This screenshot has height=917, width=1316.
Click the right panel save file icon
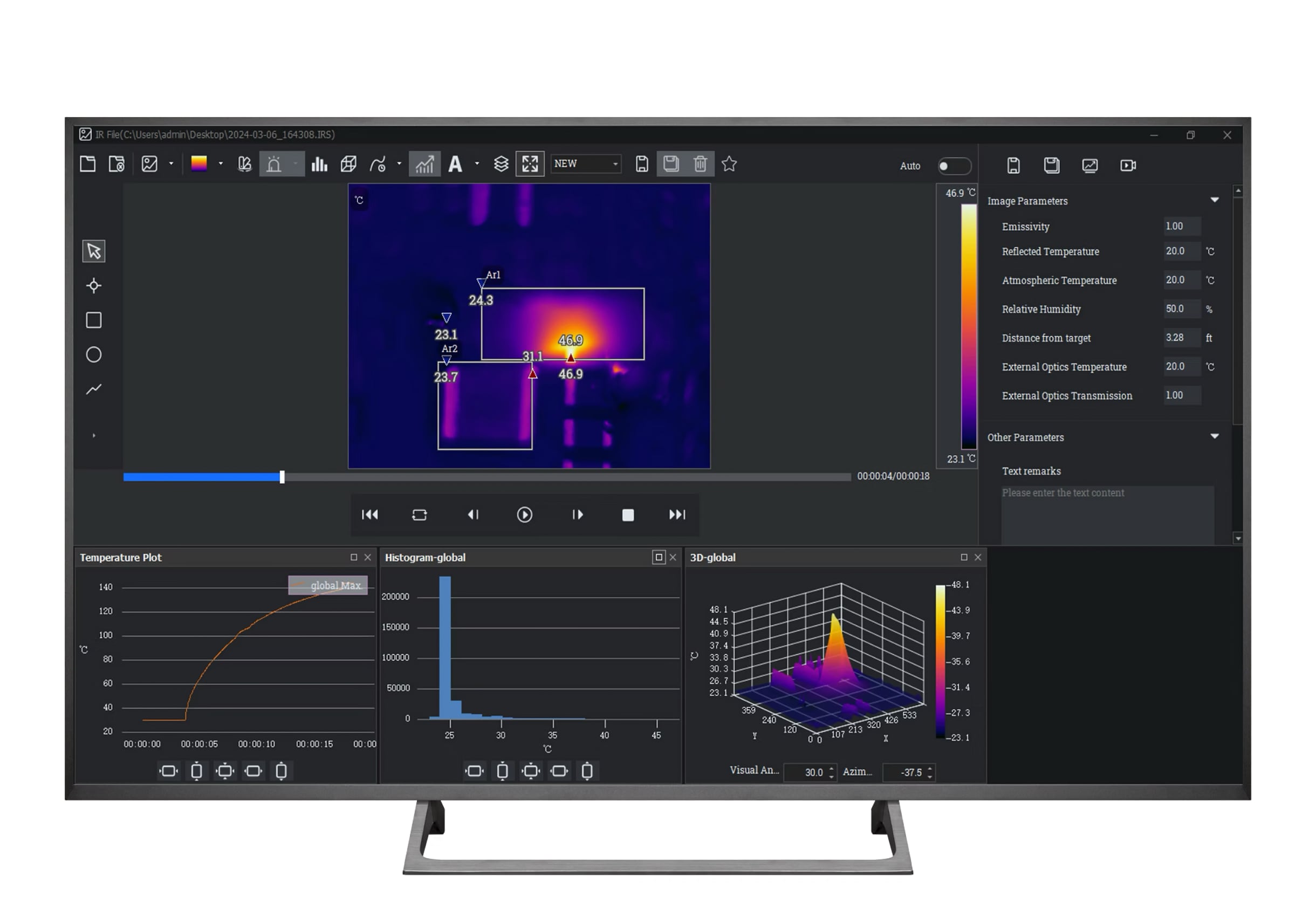(1013, 166)
